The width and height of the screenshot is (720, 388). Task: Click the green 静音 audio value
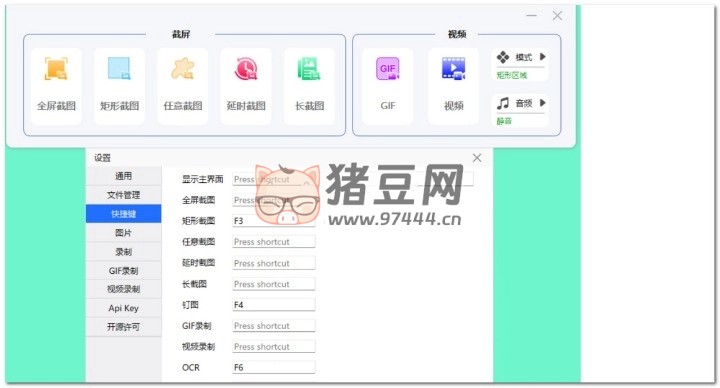[504, 121]
